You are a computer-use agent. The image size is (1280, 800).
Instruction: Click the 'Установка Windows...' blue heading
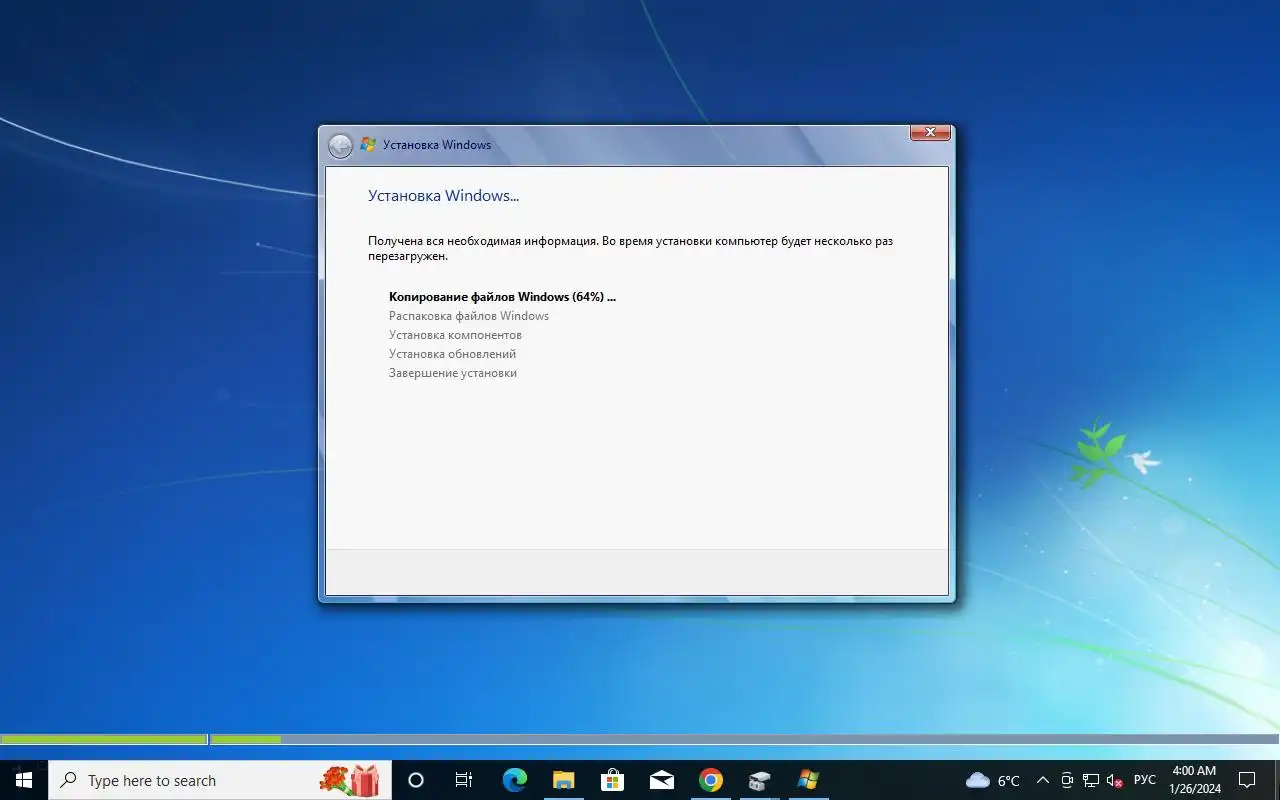click(443, 196)
